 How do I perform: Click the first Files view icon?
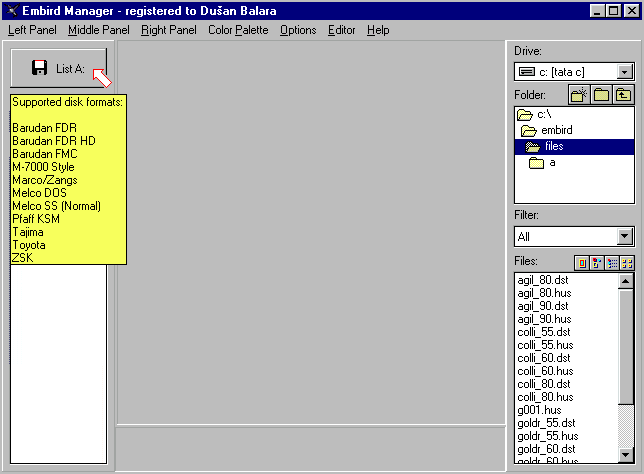580,263
